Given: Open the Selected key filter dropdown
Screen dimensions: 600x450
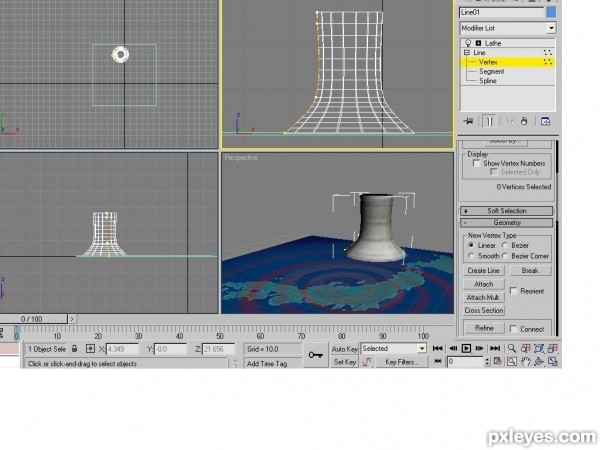Looking at the screenshot, I should (x=422, y=348).
